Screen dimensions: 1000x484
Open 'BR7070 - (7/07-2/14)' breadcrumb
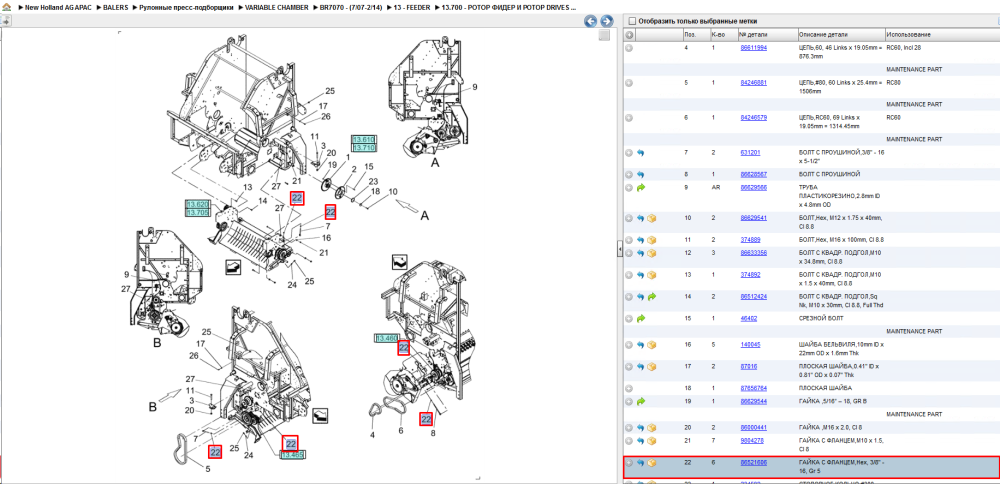[351, 8]
